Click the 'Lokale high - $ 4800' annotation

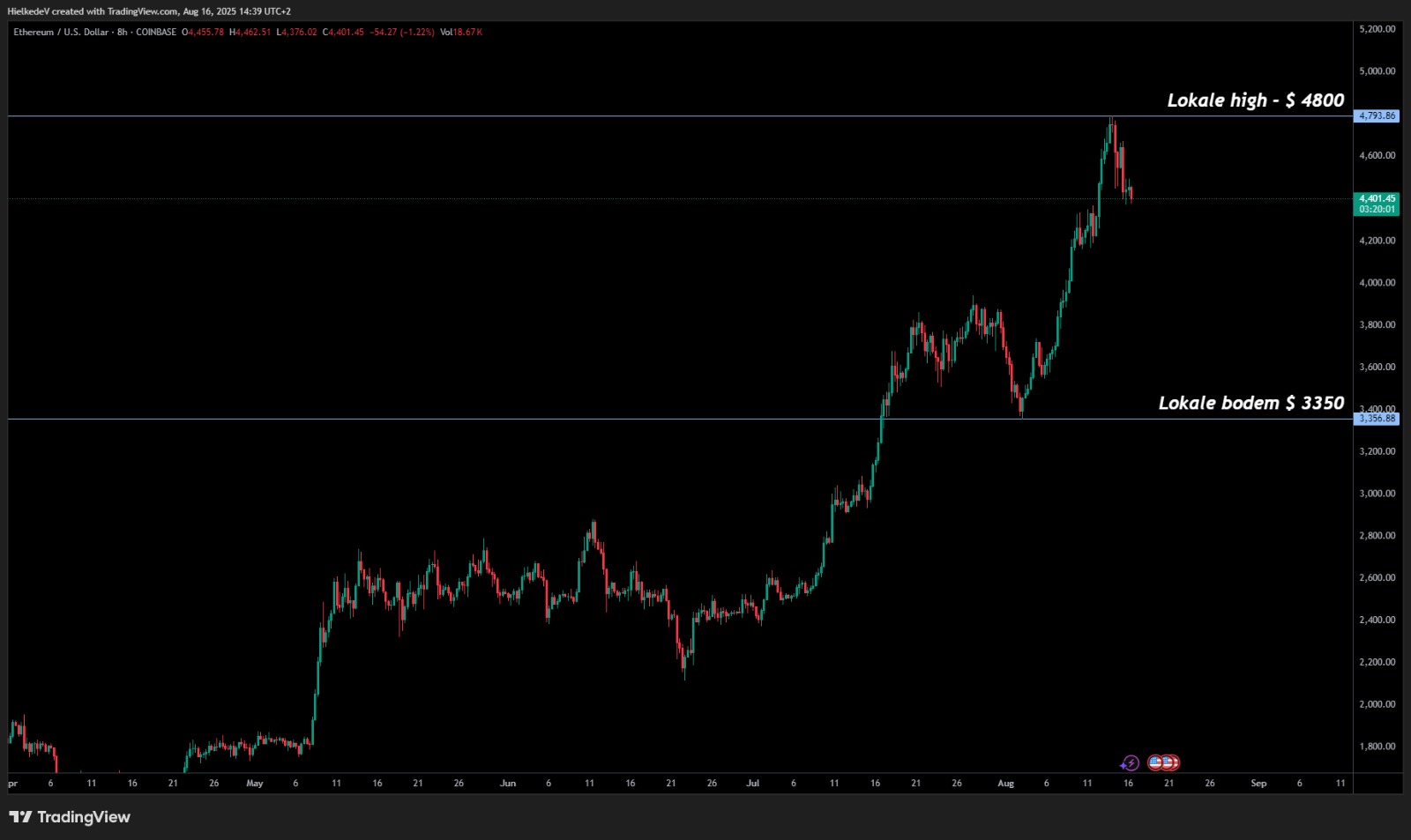(x=1256, y=100)
